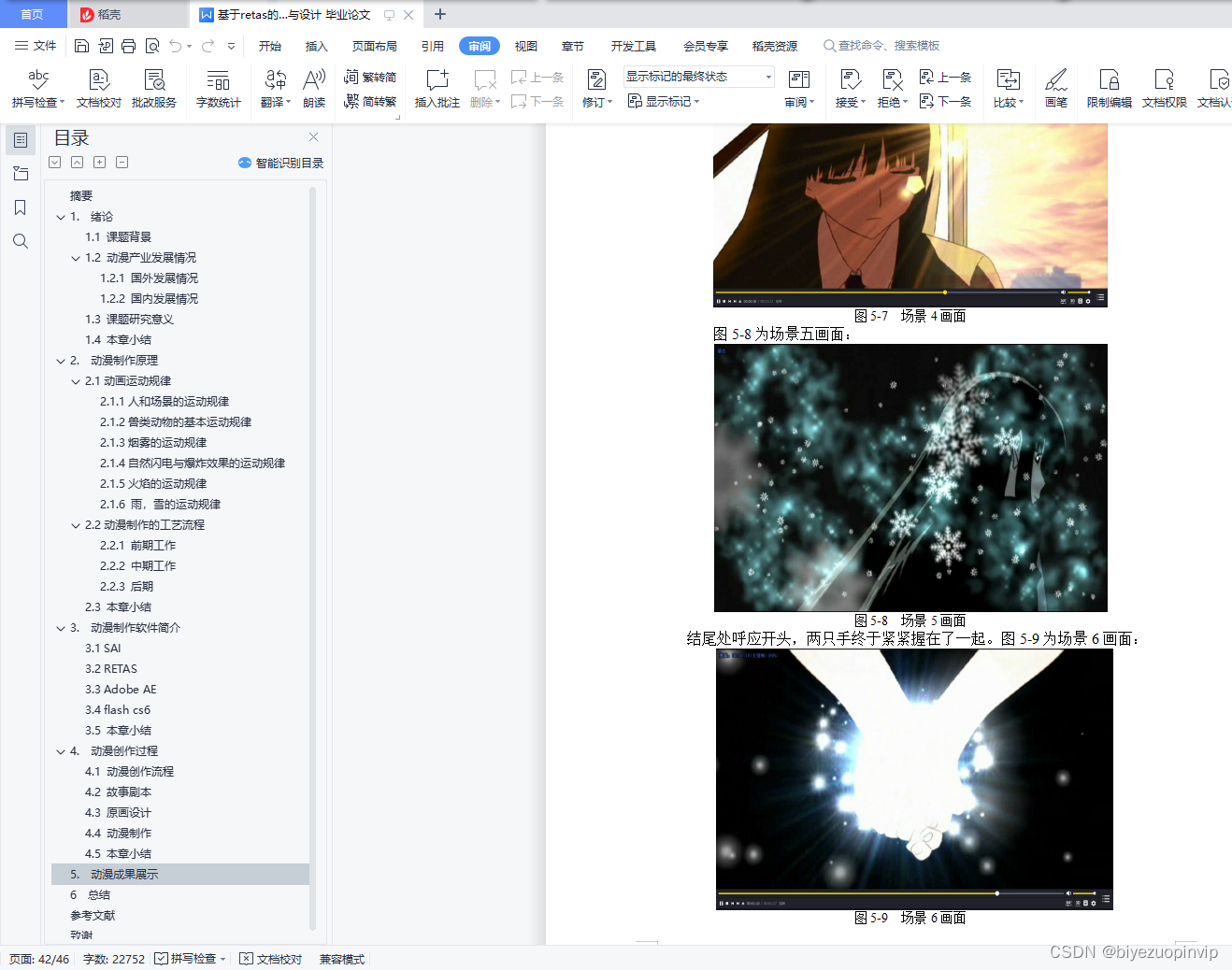Open the 显示标记的最终状态 dropdown

(x=699, y=77)
